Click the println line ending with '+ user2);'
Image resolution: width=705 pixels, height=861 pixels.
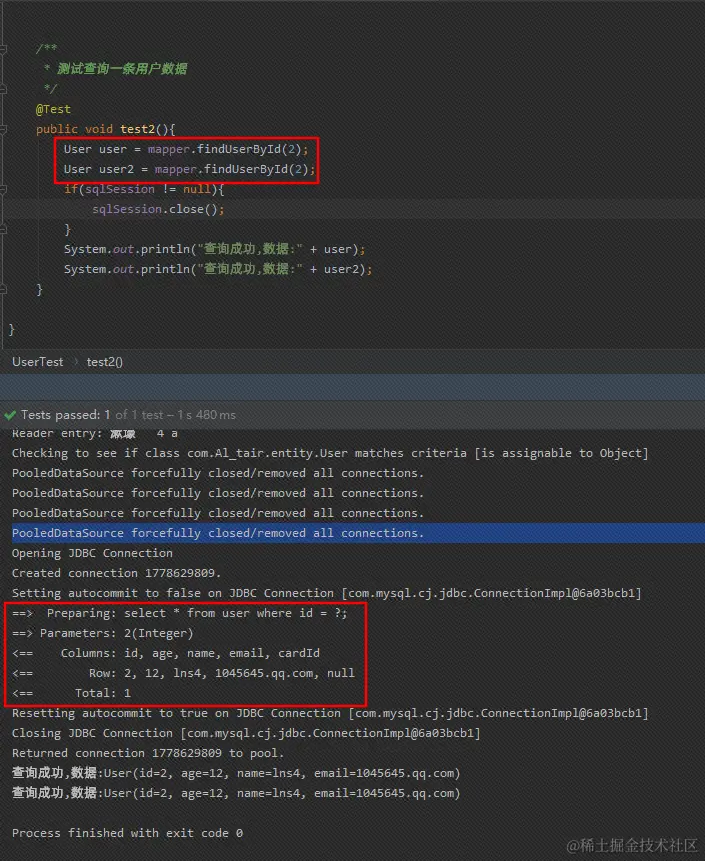218,269
